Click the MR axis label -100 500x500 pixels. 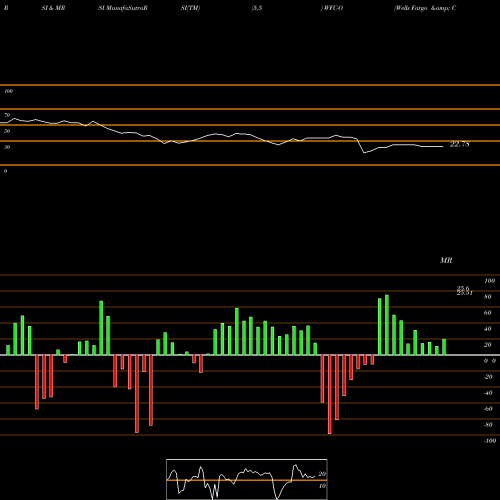point(489,441)
